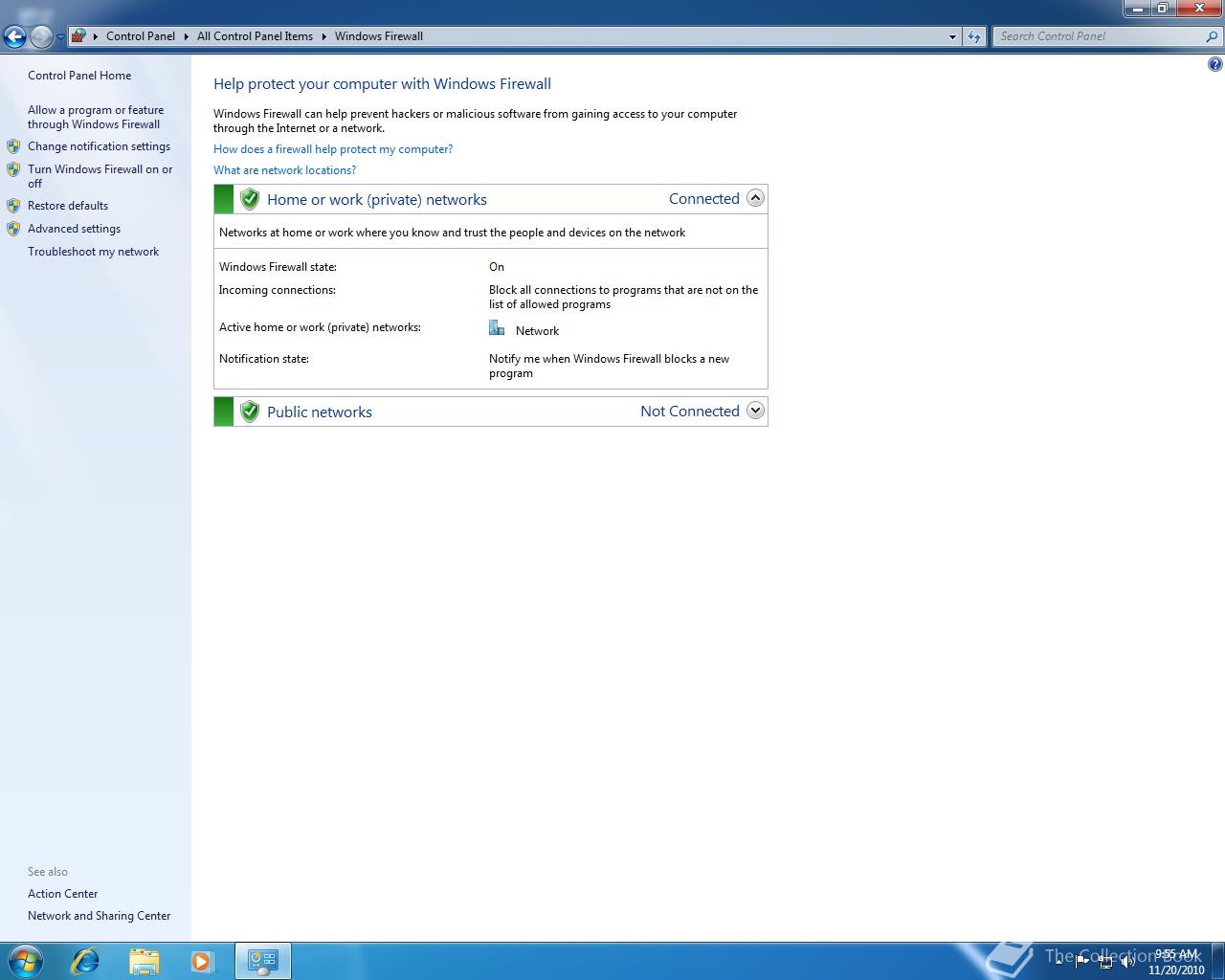Open What are network locations link
This screenshot has width=1225, height=980.
point(284,170)
